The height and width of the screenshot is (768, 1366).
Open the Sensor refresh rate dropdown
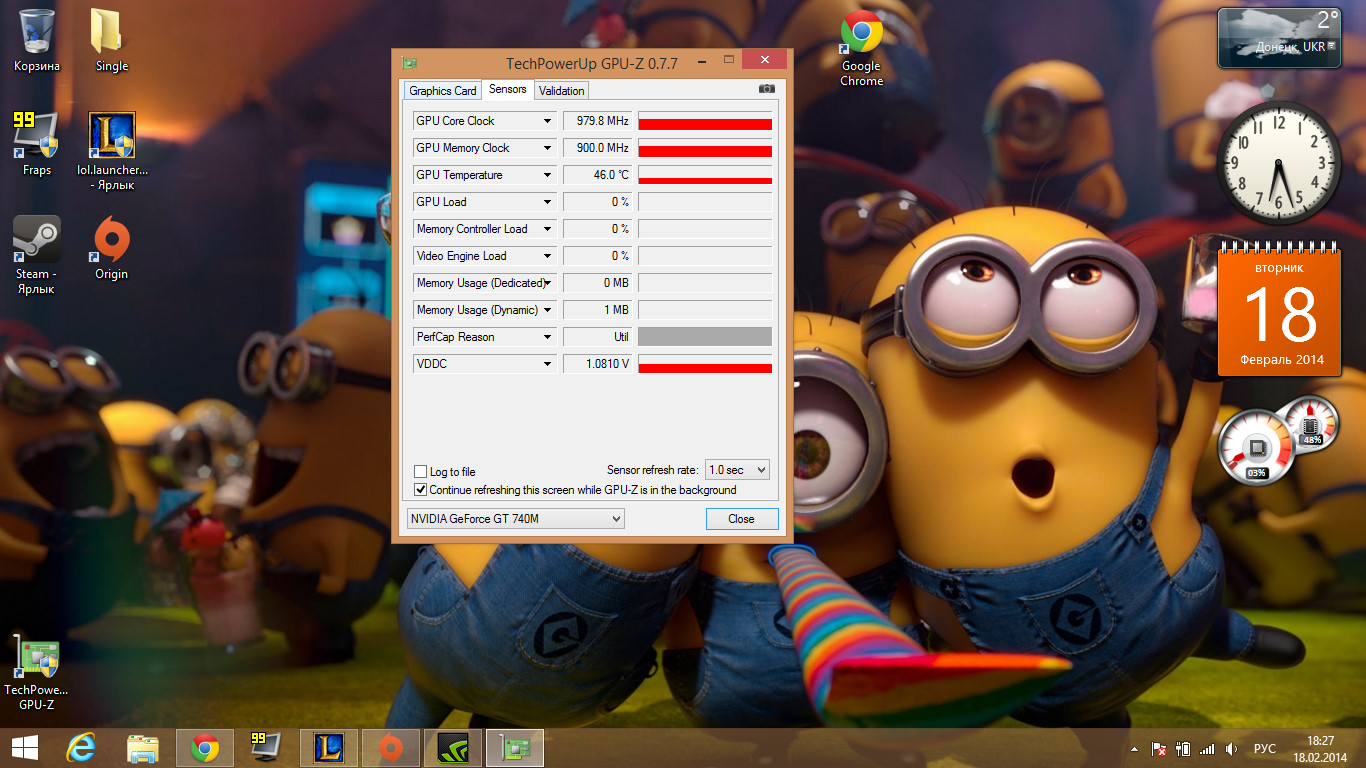coord(737,470)
